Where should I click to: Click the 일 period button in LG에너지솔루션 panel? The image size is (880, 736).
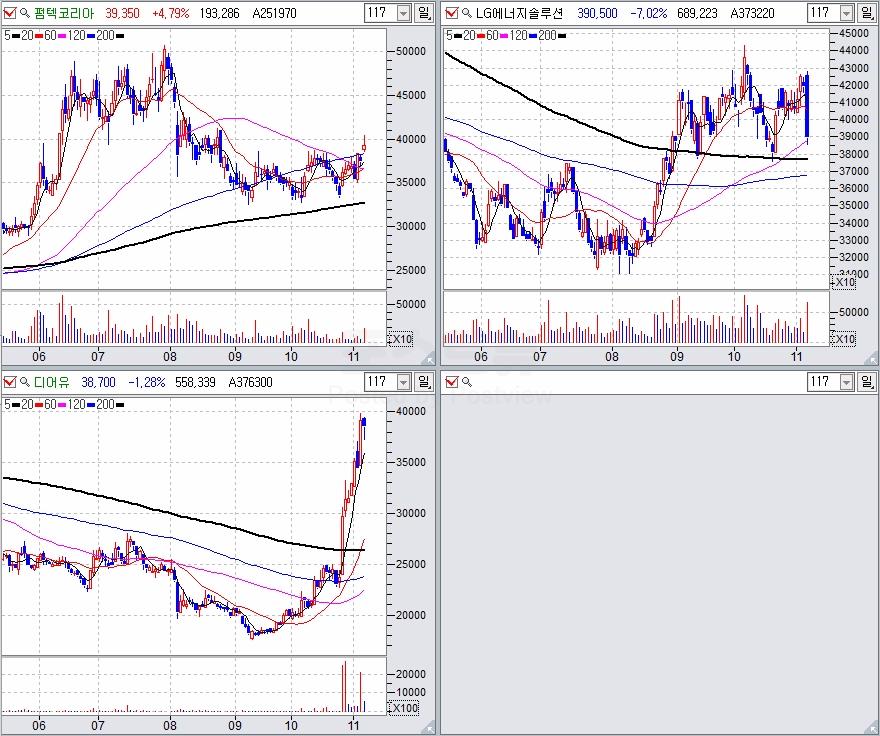pyautogui.click(x=870, y=13)
